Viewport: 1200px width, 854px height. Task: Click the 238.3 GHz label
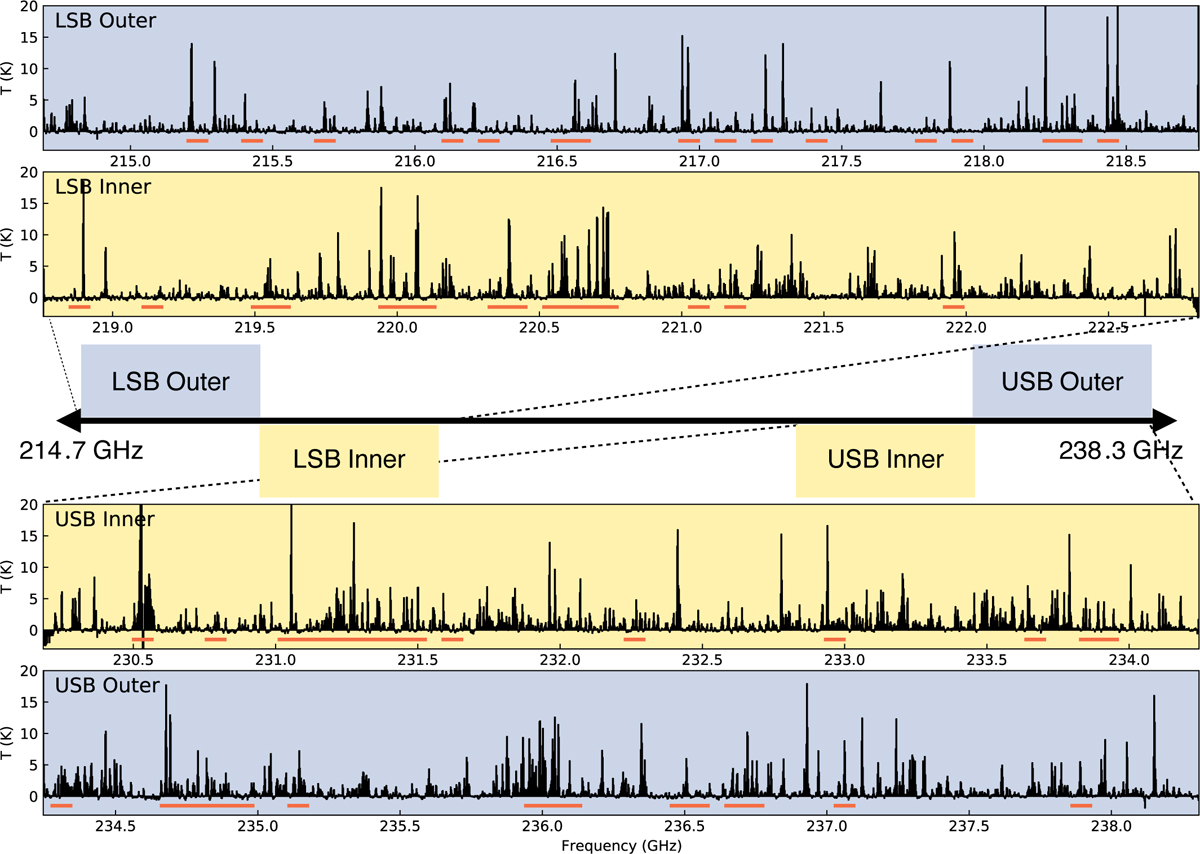1121,451
